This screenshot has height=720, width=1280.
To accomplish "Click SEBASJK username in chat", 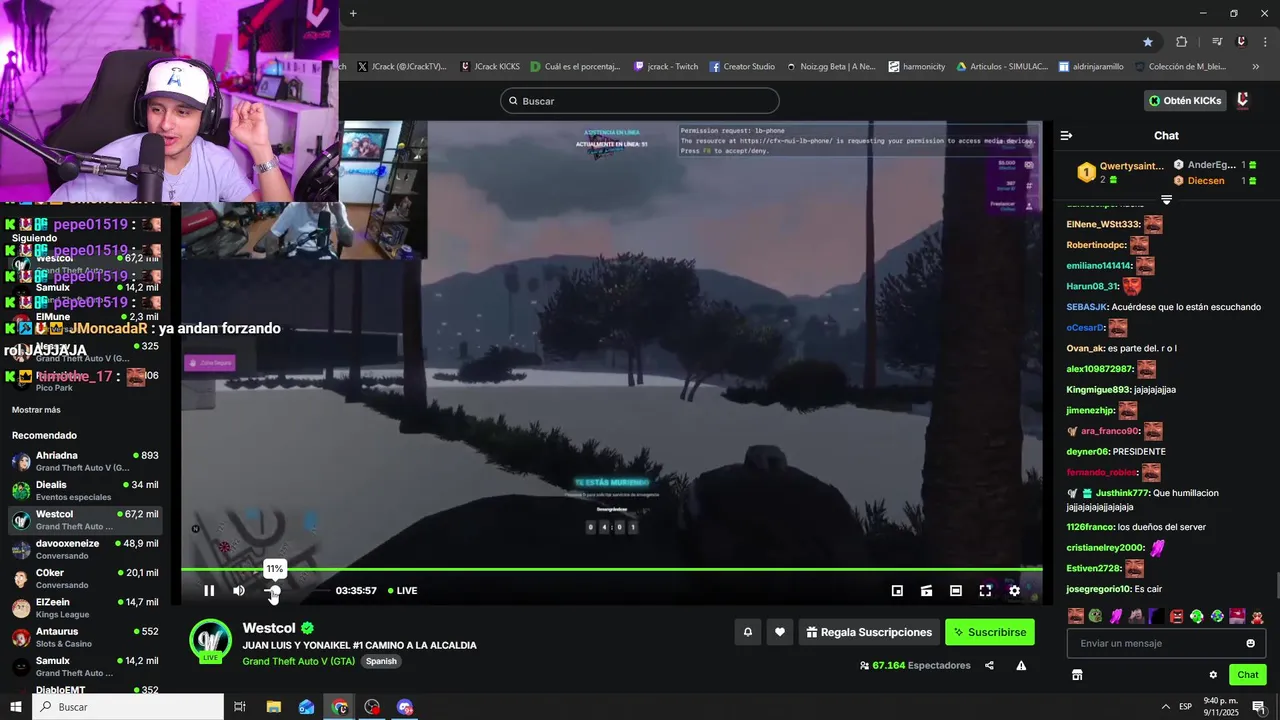I will point(1087,307).
